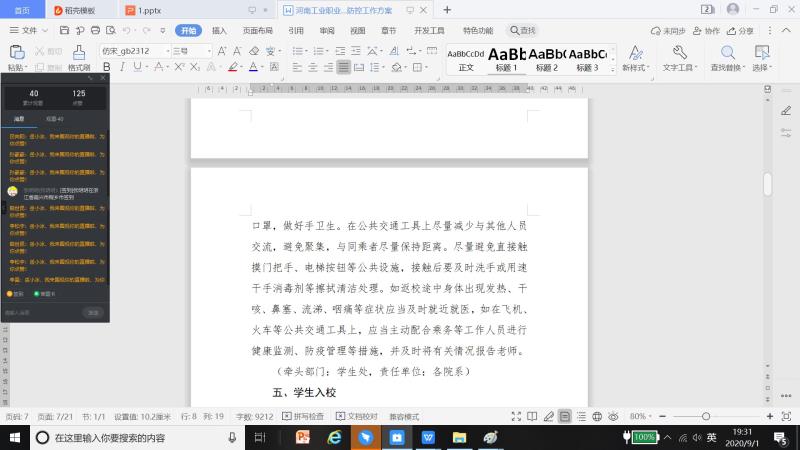Adjust the zoom slider in the status bar

[x=705, y=416]
